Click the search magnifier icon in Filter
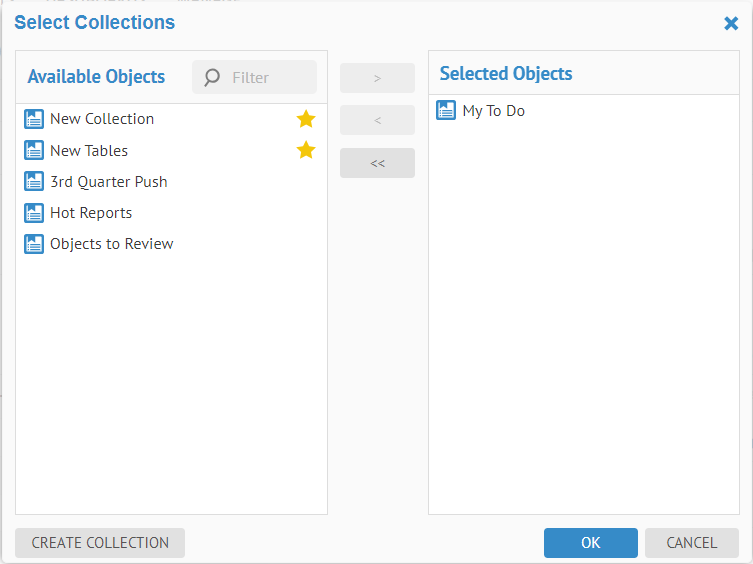 tap(212, 77)
